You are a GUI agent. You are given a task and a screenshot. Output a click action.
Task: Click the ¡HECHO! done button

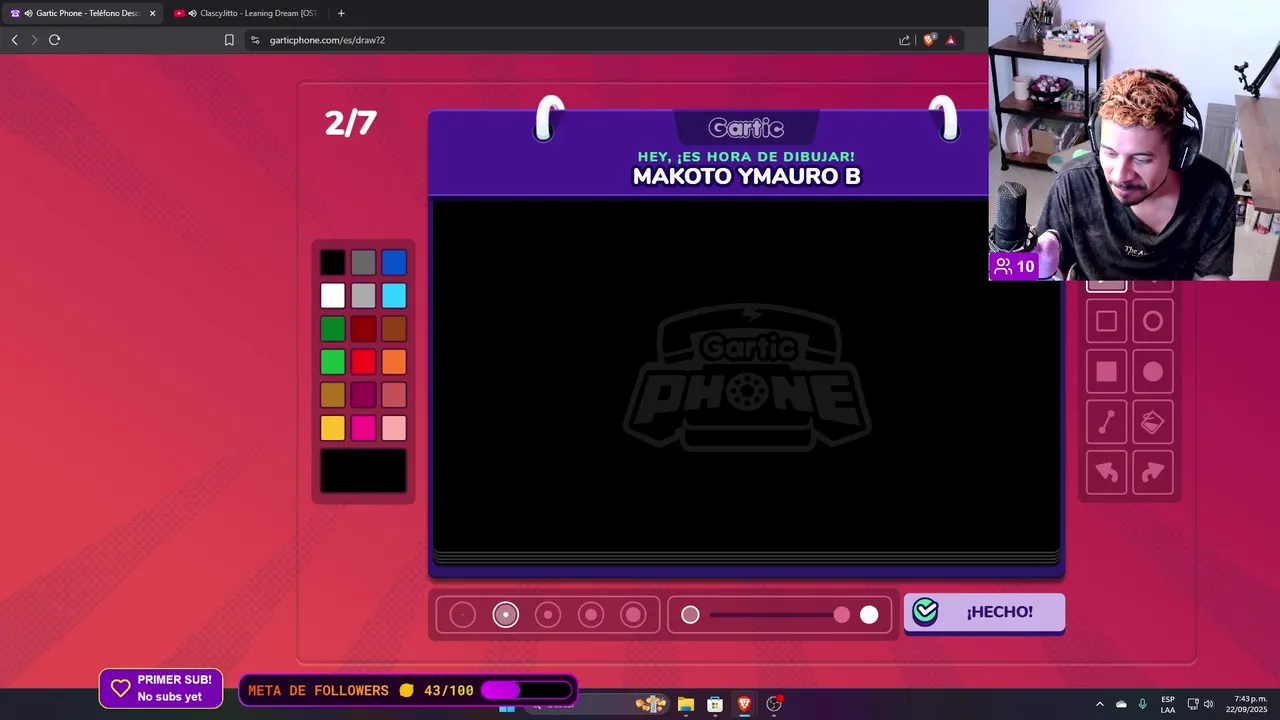coord(984,612)
